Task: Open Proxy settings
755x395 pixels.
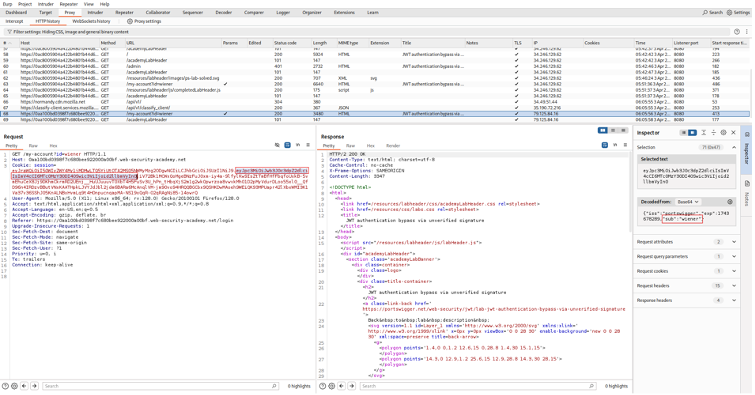Action: (x=144, y=21)
